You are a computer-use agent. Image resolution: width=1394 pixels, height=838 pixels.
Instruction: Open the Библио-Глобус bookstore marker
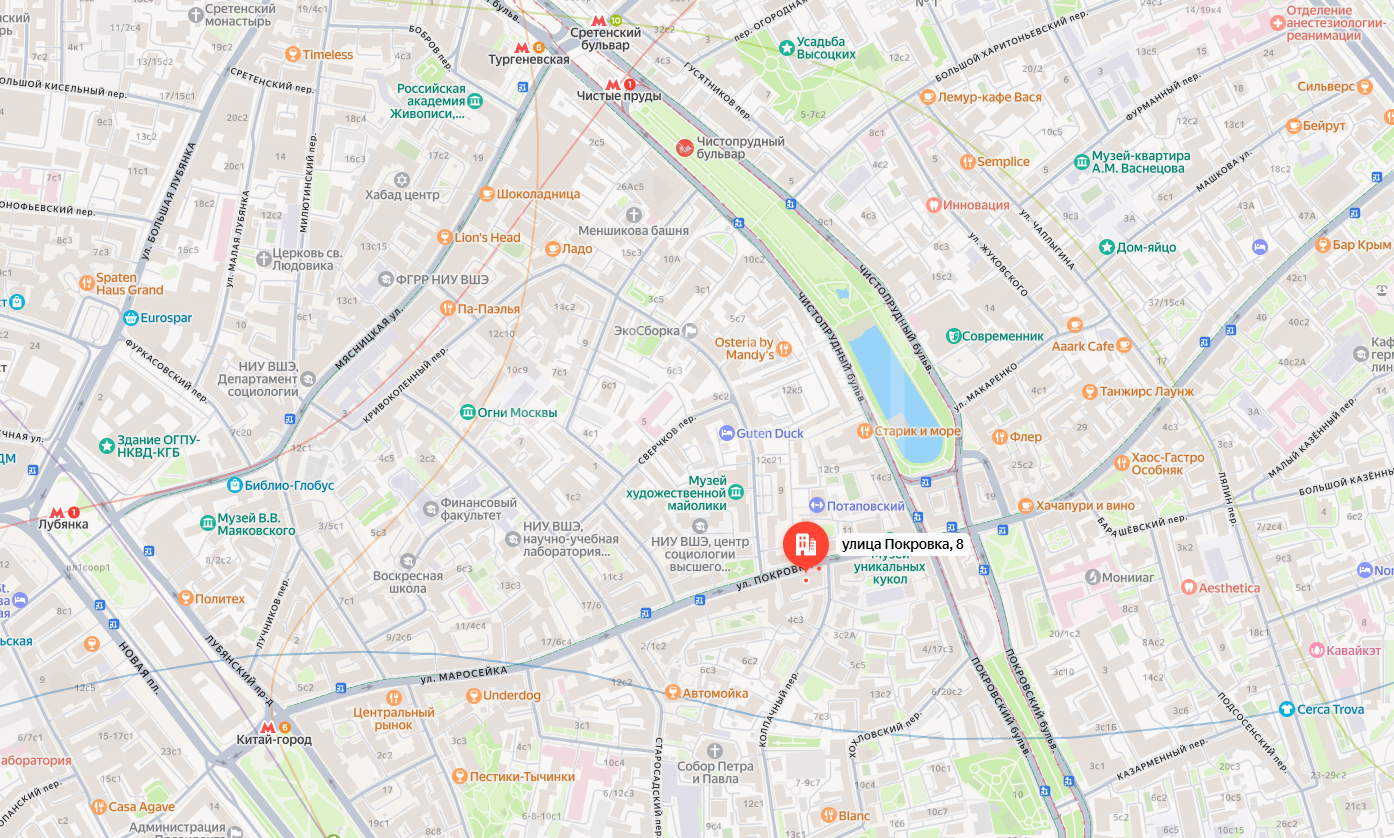point(235,485)
